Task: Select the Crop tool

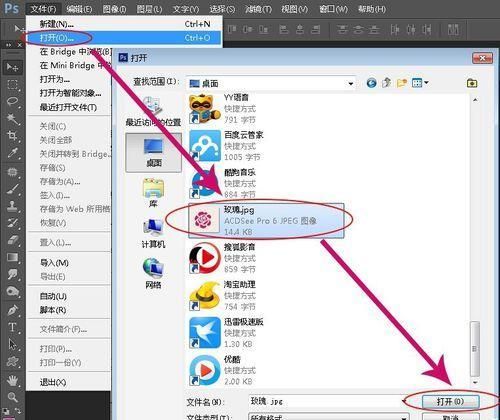Action: [x=13, y=136]
